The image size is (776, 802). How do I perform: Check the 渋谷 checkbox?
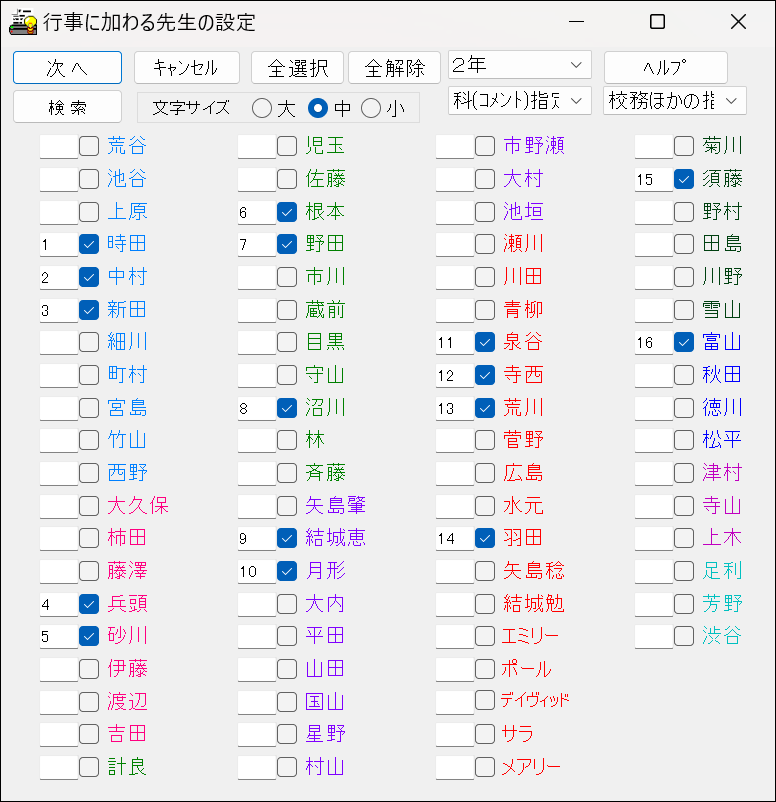[x=684, y=636]
